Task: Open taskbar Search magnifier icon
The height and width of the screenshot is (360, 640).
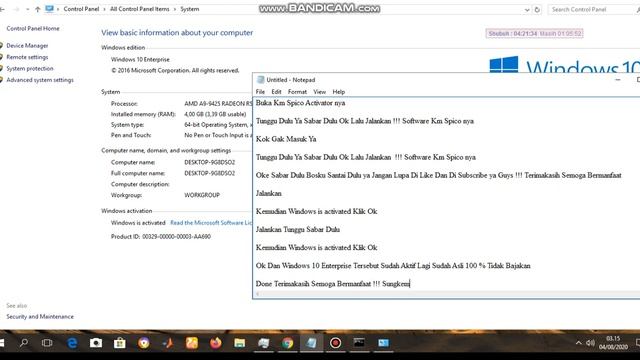Action: (x=24, y=343)
